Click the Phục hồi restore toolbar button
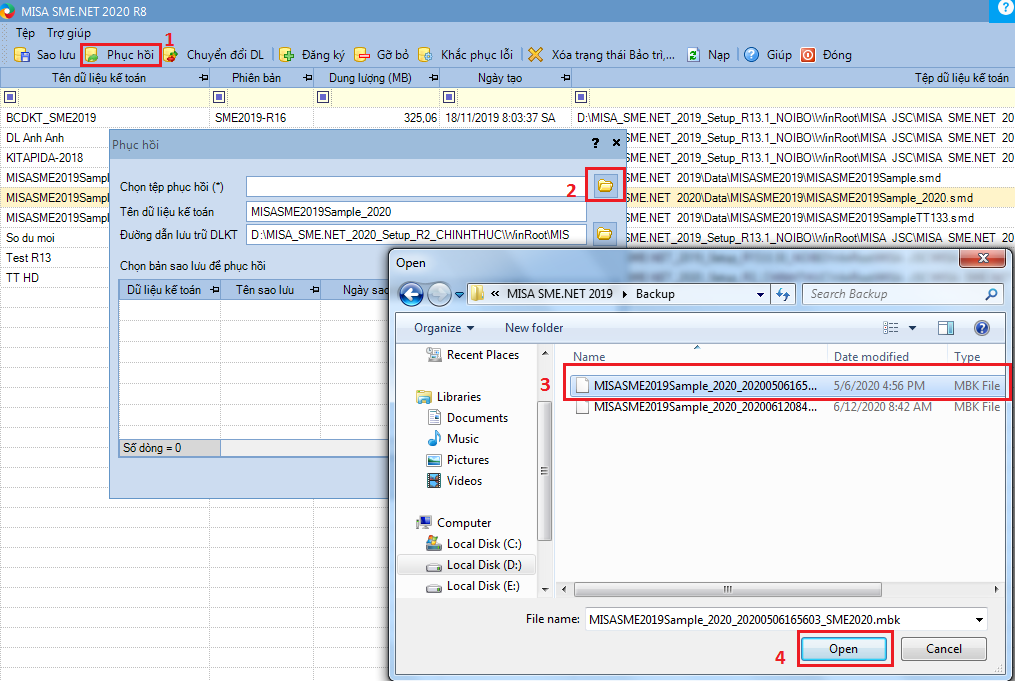 click(121, 55)
